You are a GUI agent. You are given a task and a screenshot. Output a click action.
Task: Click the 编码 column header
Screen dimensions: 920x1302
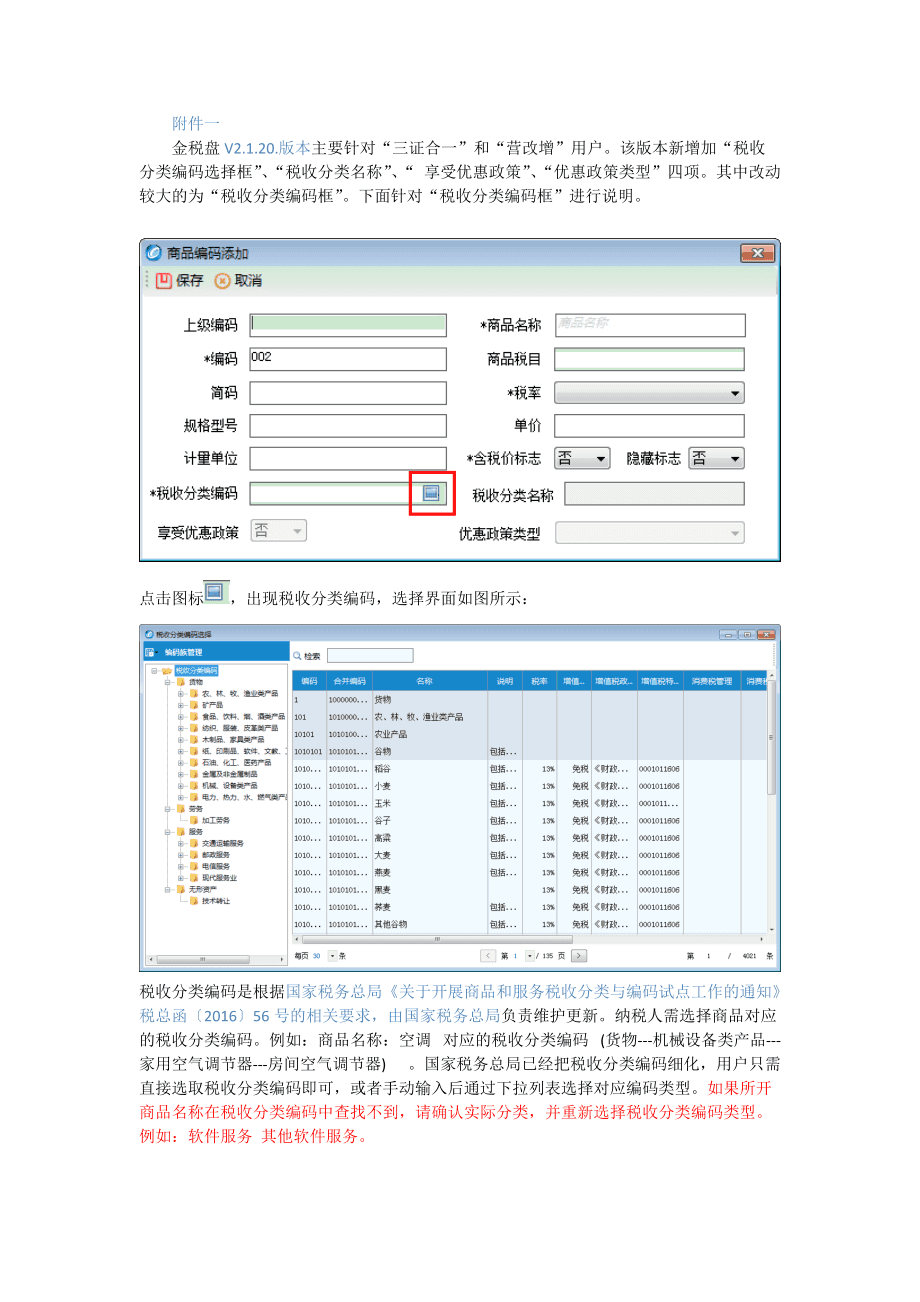click(310, 681)
